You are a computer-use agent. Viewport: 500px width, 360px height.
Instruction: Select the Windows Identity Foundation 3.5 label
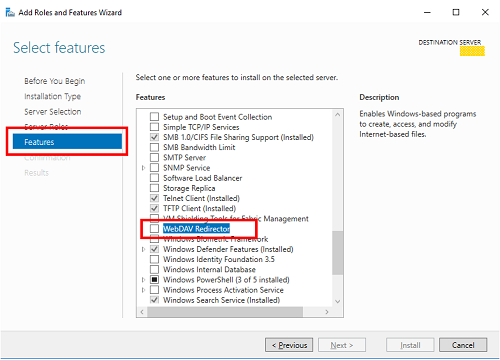tap(219, 259)
